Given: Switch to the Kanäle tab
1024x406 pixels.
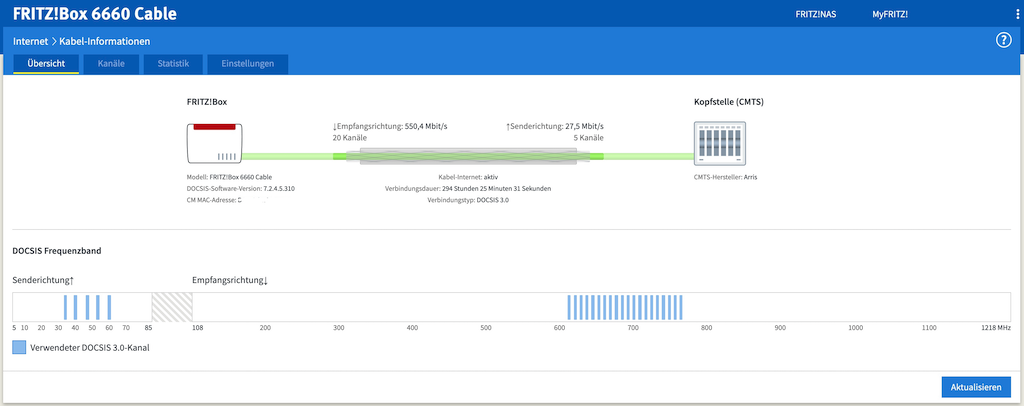Looking at the screenshot, I should tap(111, 64).
